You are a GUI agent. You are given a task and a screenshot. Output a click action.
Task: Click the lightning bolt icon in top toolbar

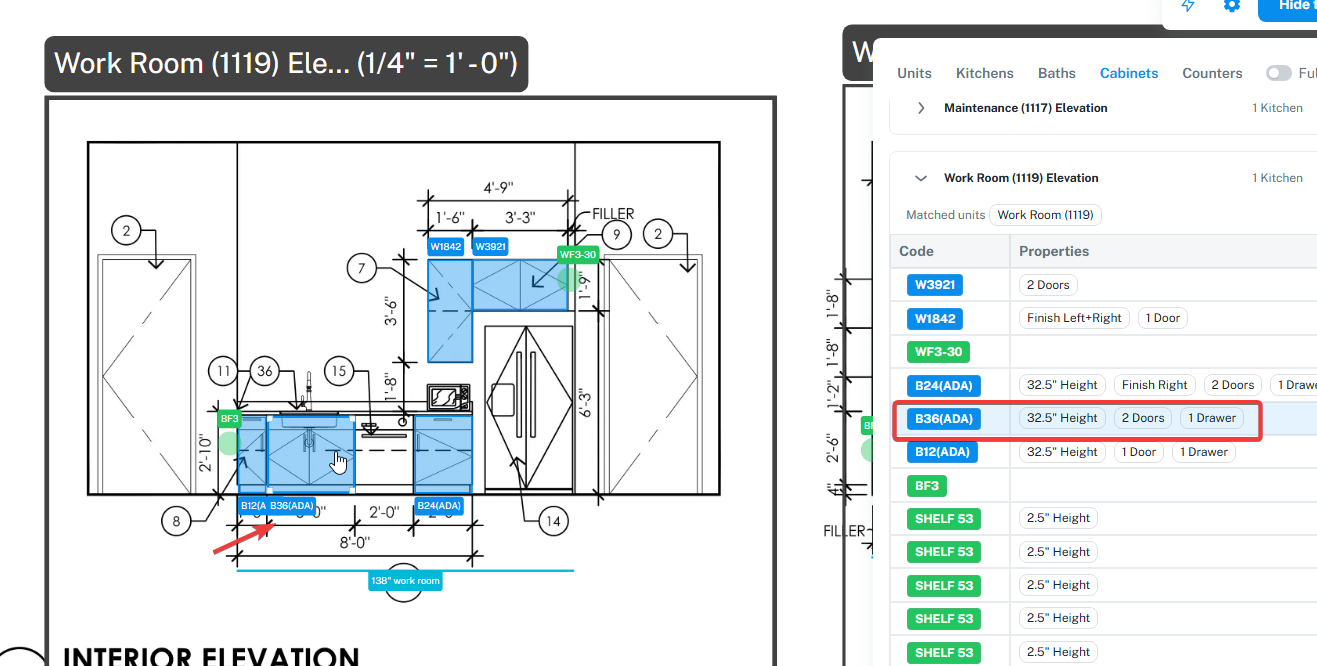[x=1188, y=6]
